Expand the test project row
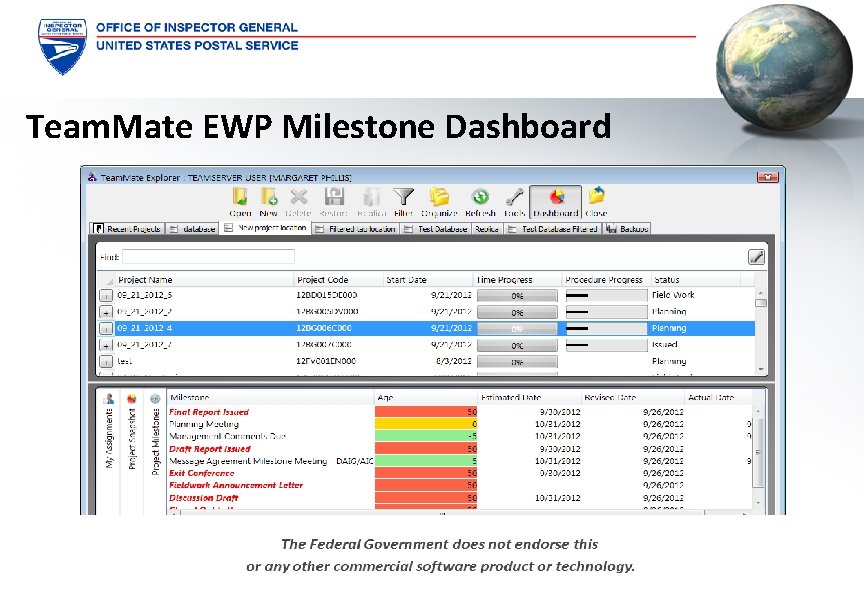Image resolution: width=864 pixels, height=598 pixels. 106,362
